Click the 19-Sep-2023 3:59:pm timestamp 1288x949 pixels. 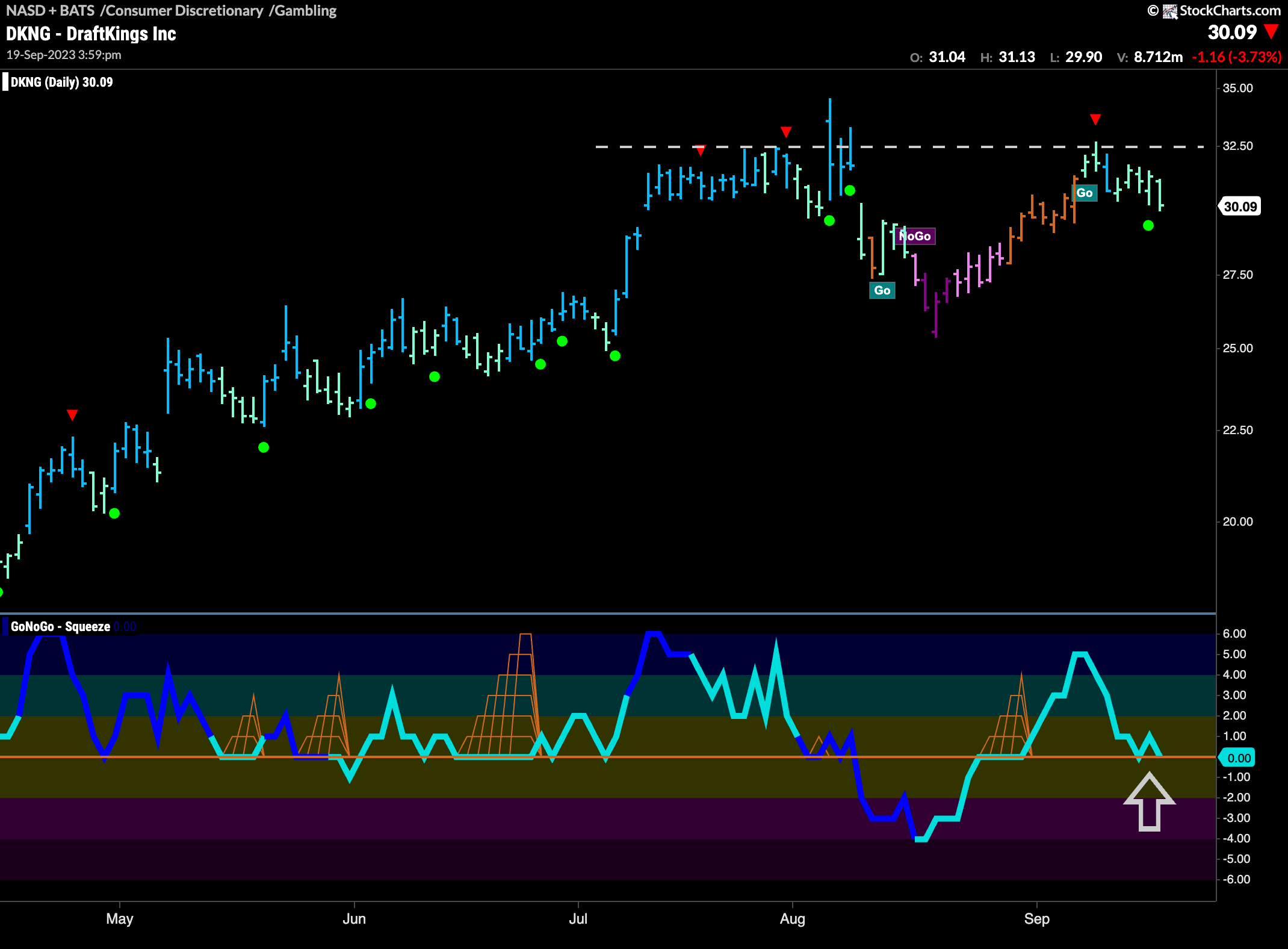tap(64, 55)
